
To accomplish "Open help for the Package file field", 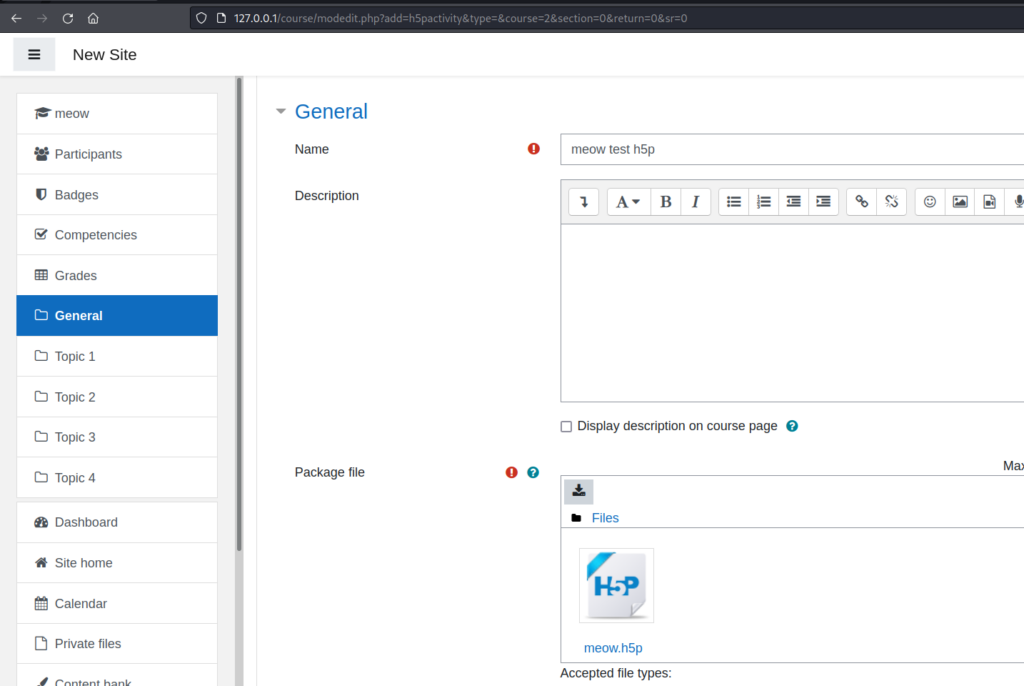I will click(533, 472).
